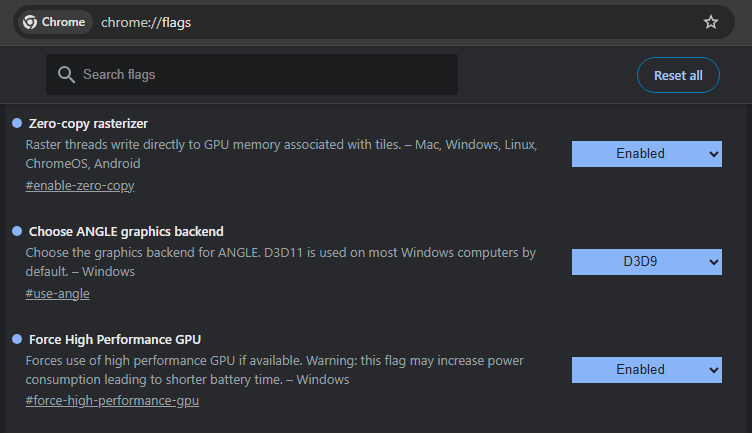Select the Zero-copy rasterizer heading
The height and width of the screenshot is (433, 752).
coord(88,123)
